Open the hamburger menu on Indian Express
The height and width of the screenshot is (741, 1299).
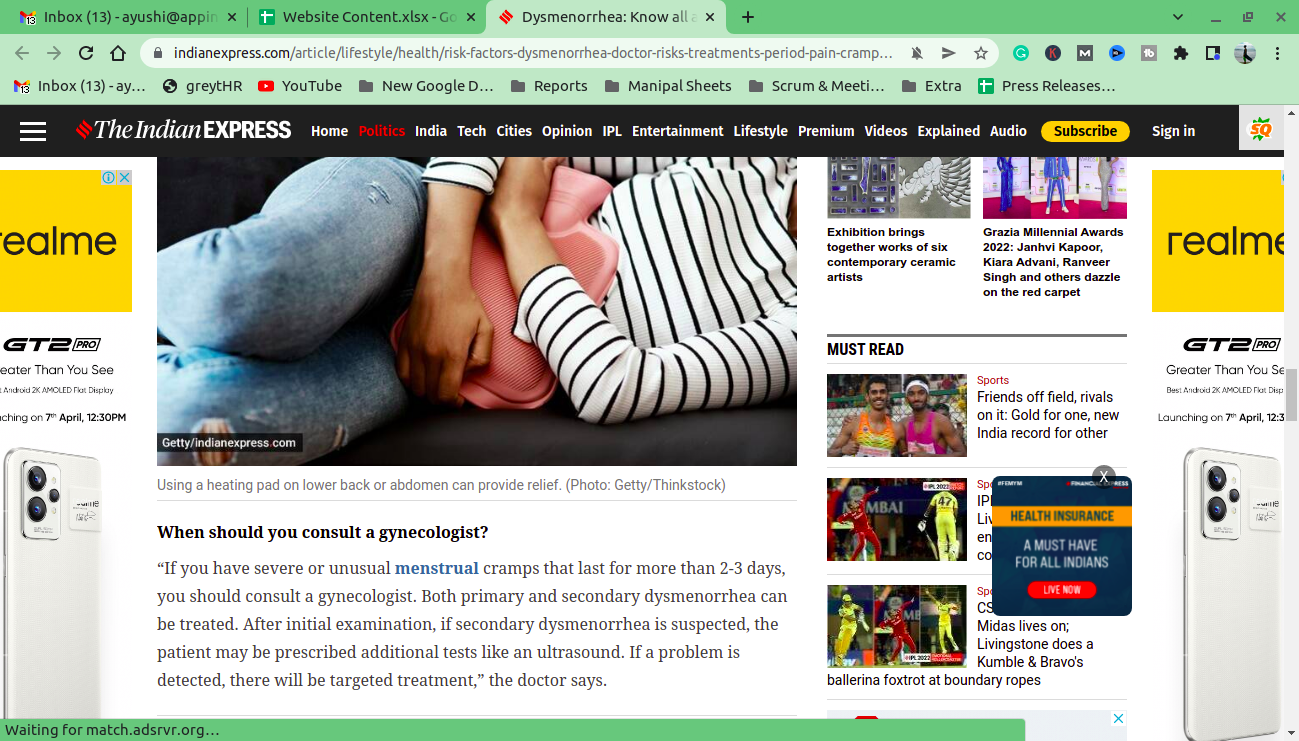33,131
